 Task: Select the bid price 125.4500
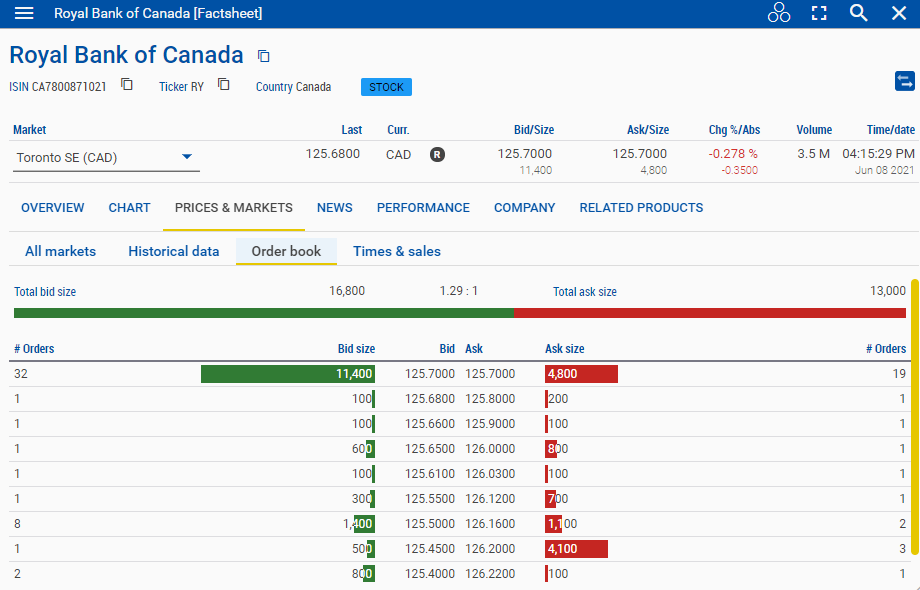pos(429,549)
